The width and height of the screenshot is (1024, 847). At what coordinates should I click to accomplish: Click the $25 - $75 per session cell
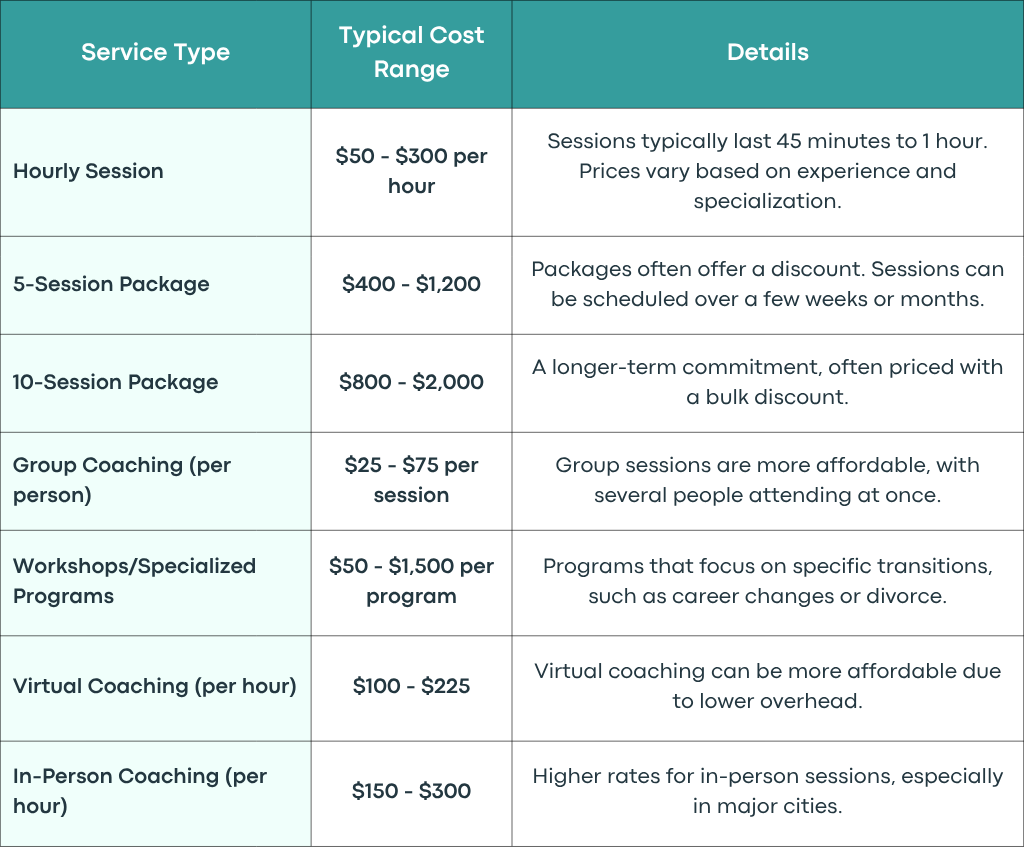411,480
